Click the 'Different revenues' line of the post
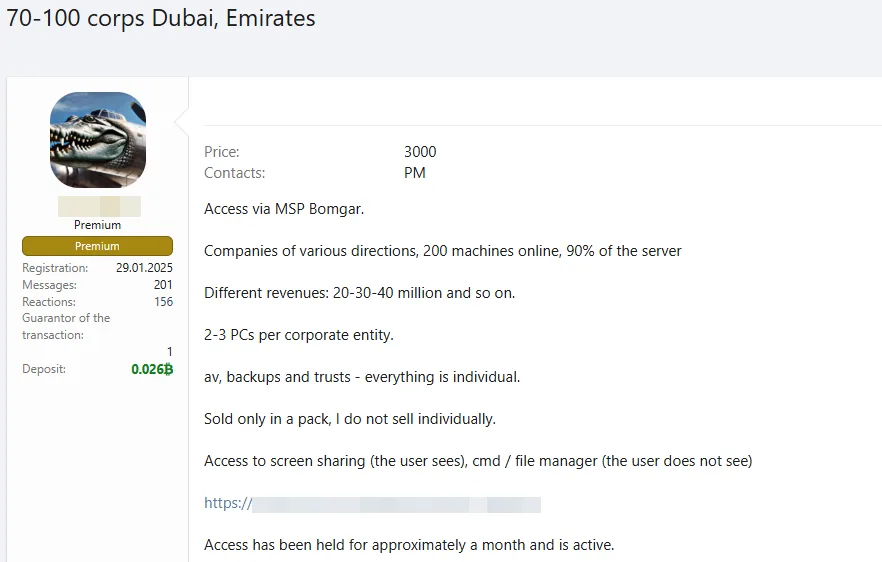Viewport: 882px width, 562px height. pos(359,293)
